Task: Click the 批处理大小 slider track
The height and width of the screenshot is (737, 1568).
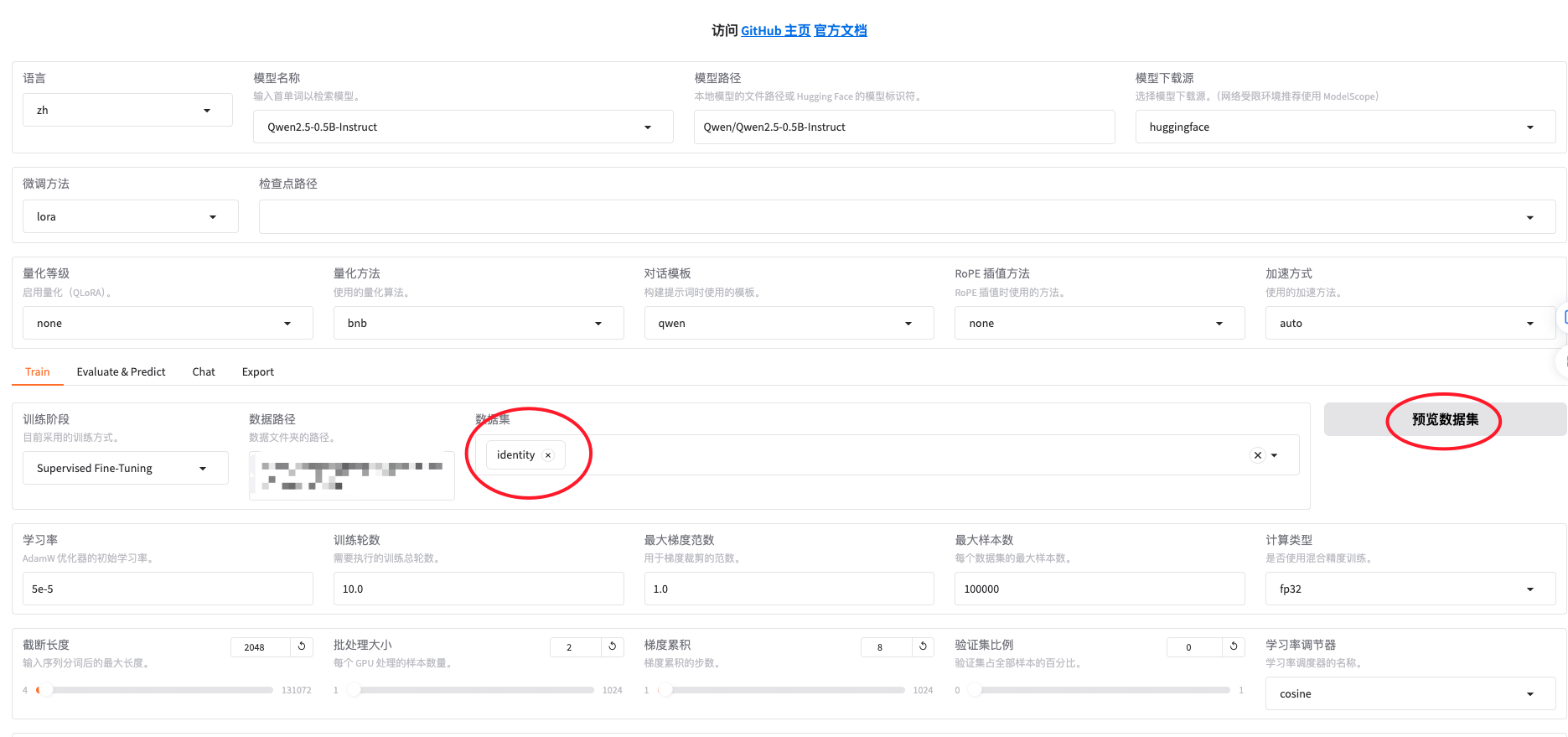Action: (474, 691)
